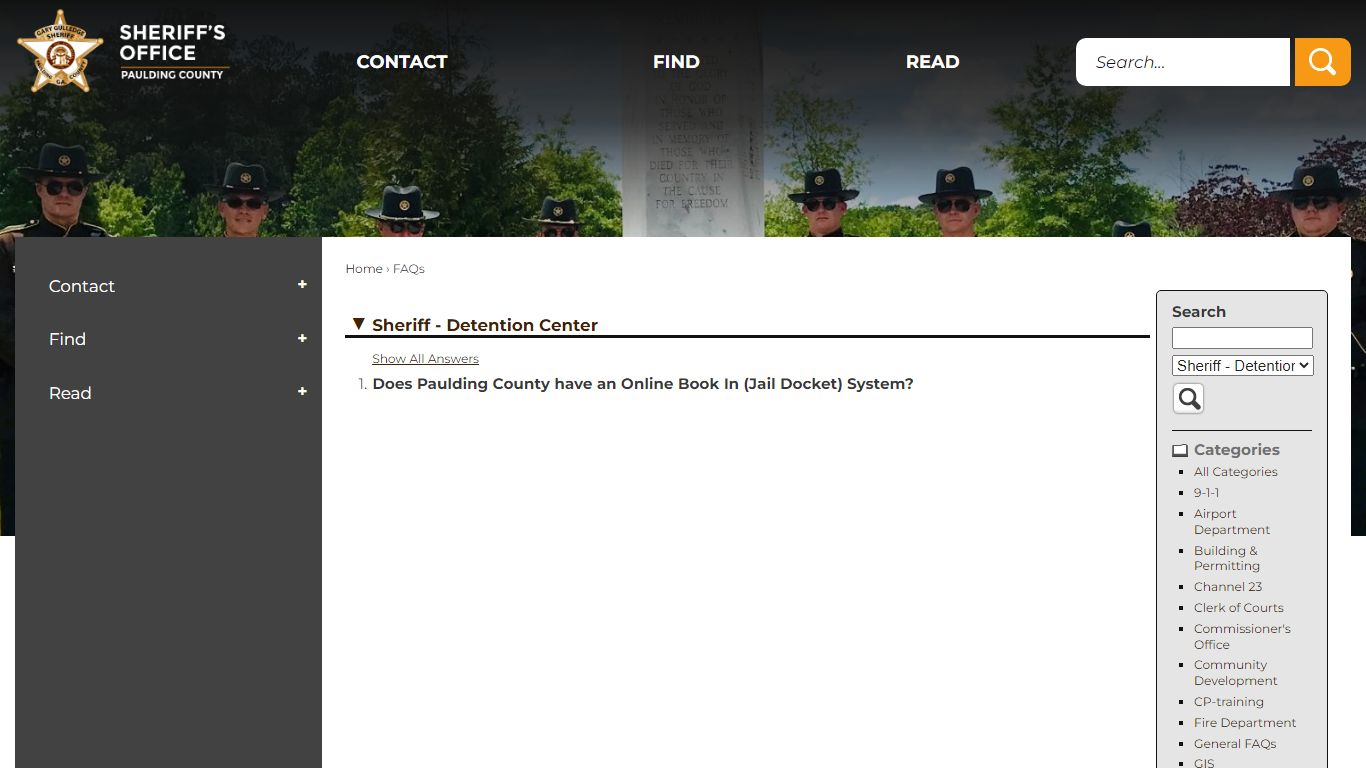Screen dimensions: 1366x768
Task: Select Find in the sidebar
Action: coord(67,339)
